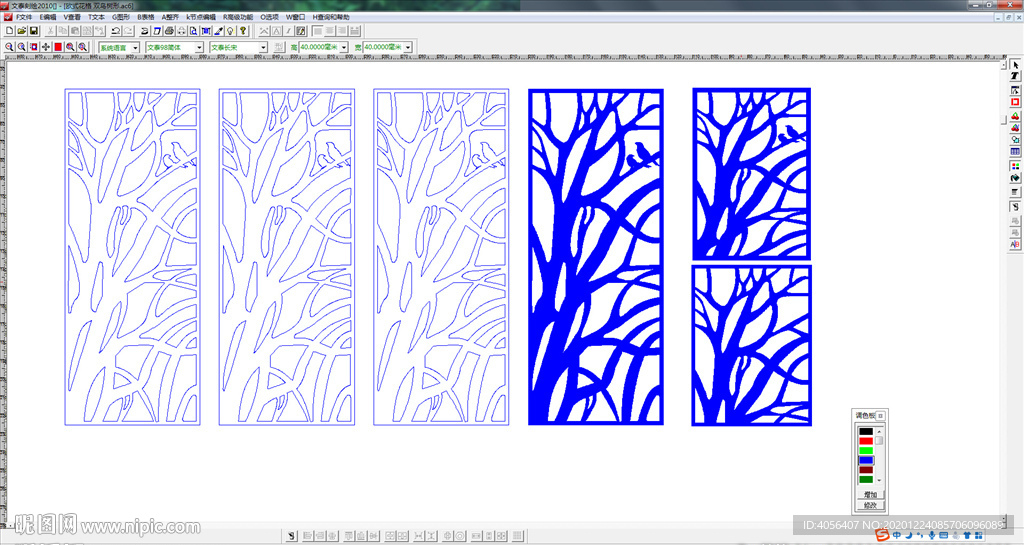Click the AB text icon on right toolbar
This screenshot has width=1024, height=545.
1016,245
